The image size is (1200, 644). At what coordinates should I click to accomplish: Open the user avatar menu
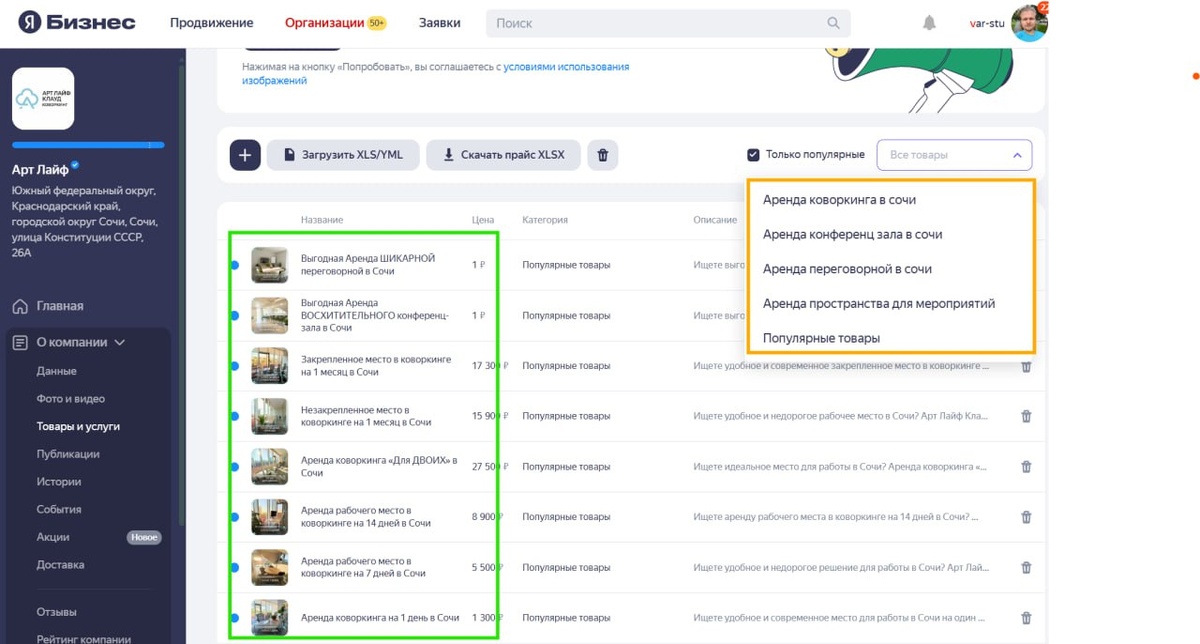(x=1029, y=23)
